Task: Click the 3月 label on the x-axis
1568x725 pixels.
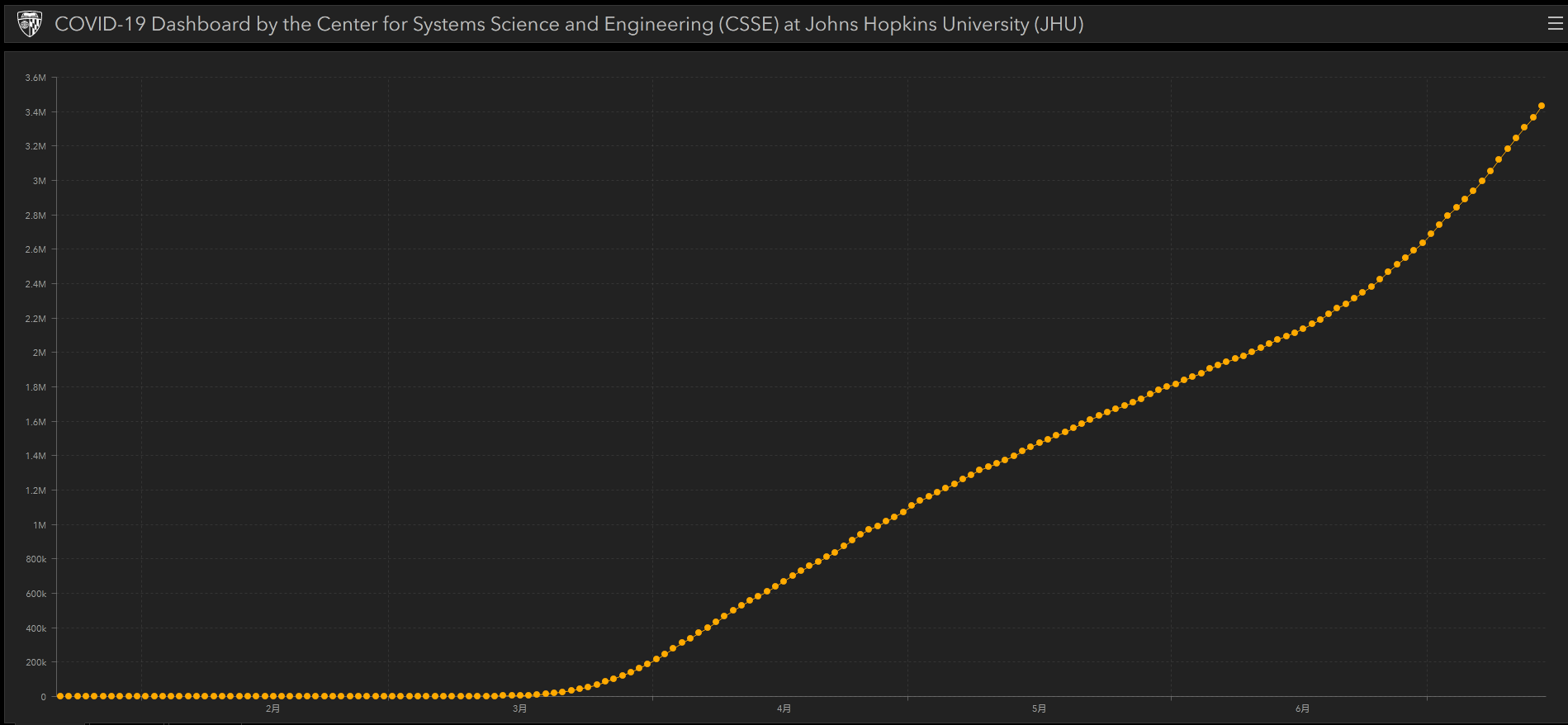Action: [x=519, y=708]
